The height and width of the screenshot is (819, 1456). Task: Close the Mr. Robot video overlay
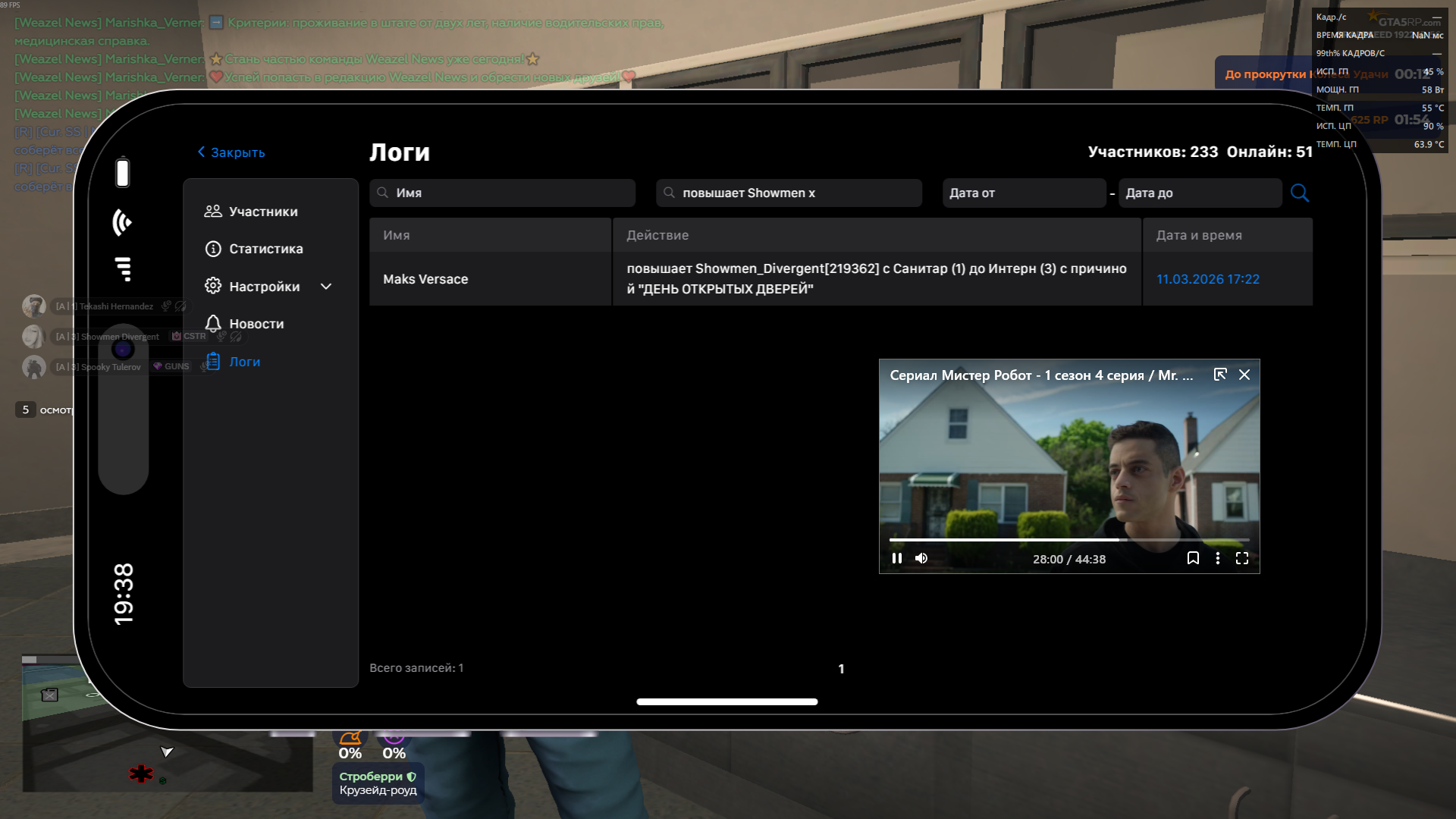tap(1244, 375)
